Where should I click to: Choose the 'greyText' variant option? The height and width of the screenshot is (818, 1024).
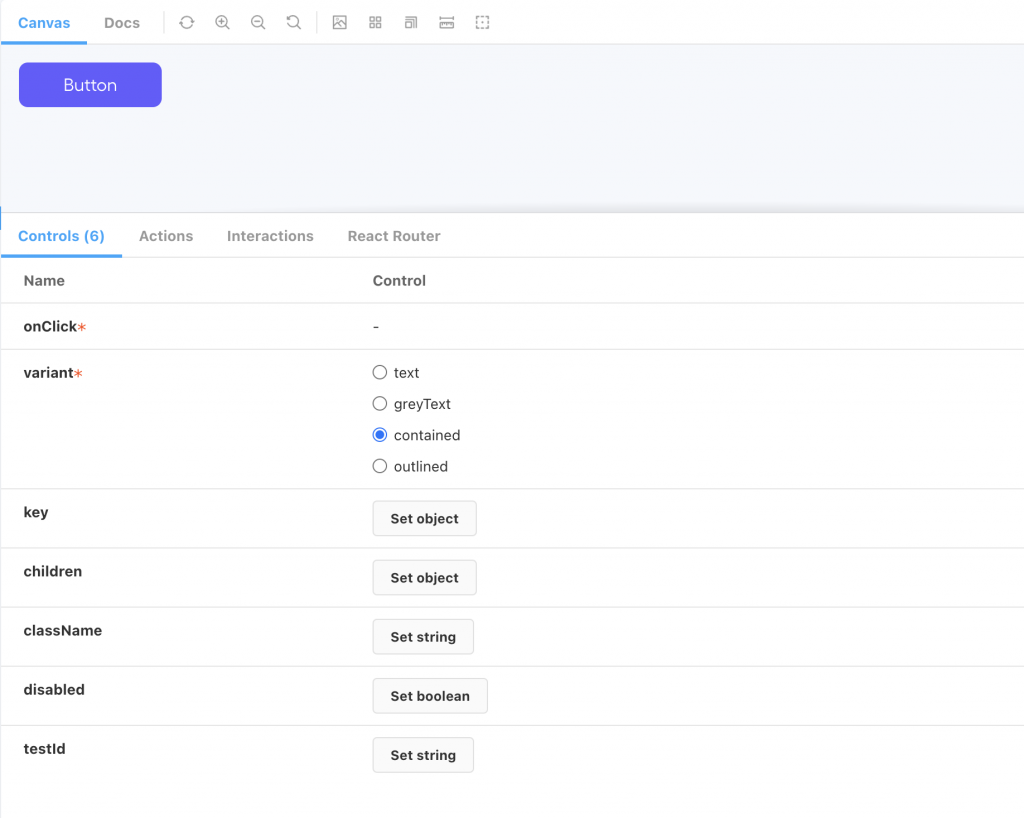tap(379, 404)
